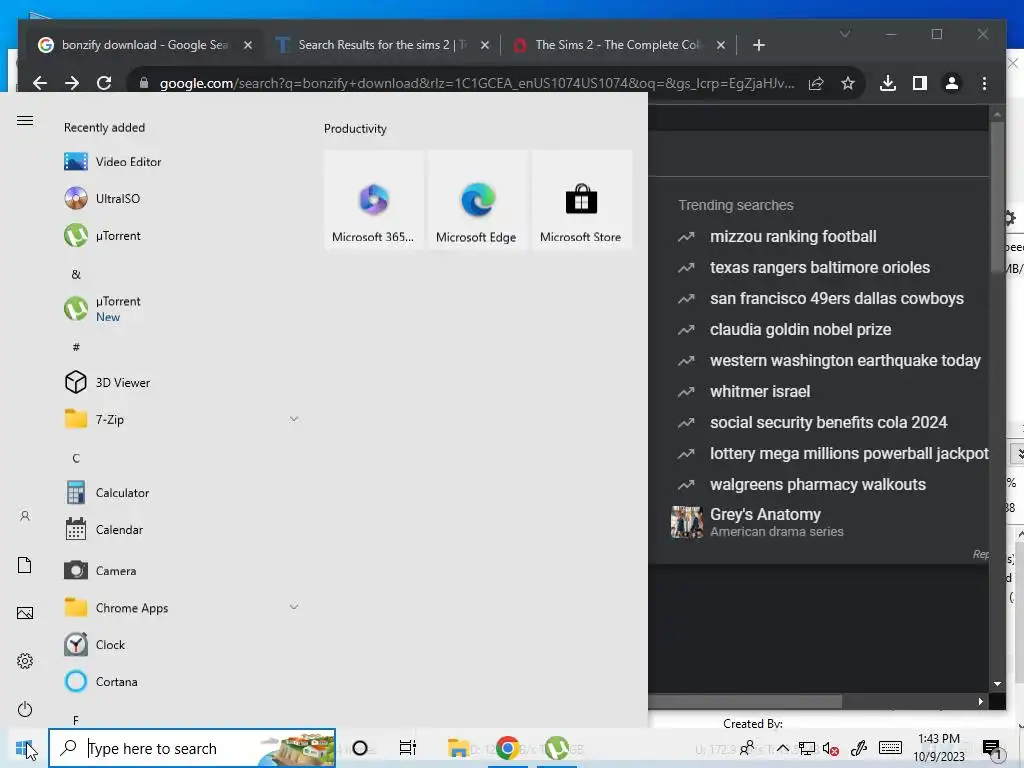1024x768 pixels.
Task: Open Chrome three-dot menu
Action: 984,83
